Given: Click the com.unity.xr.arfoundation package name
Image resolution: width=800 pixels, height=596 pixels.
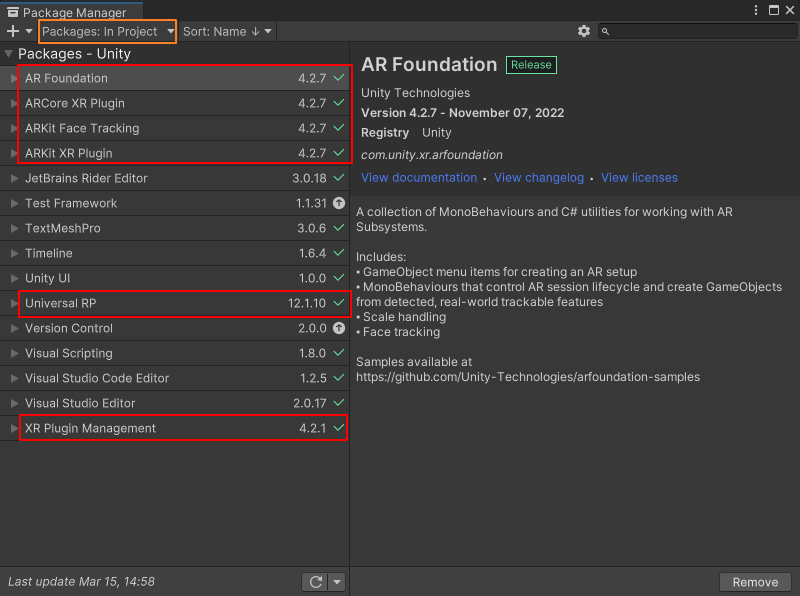Looking at the screenshot, I should (432, 155).
